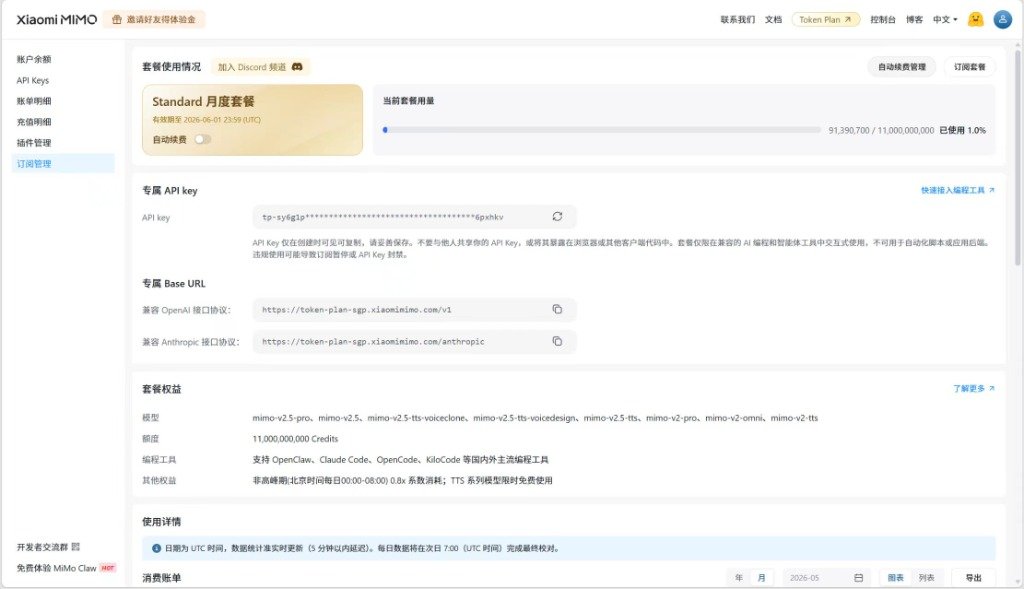Open the blue user profile icon

point(1002,20)
